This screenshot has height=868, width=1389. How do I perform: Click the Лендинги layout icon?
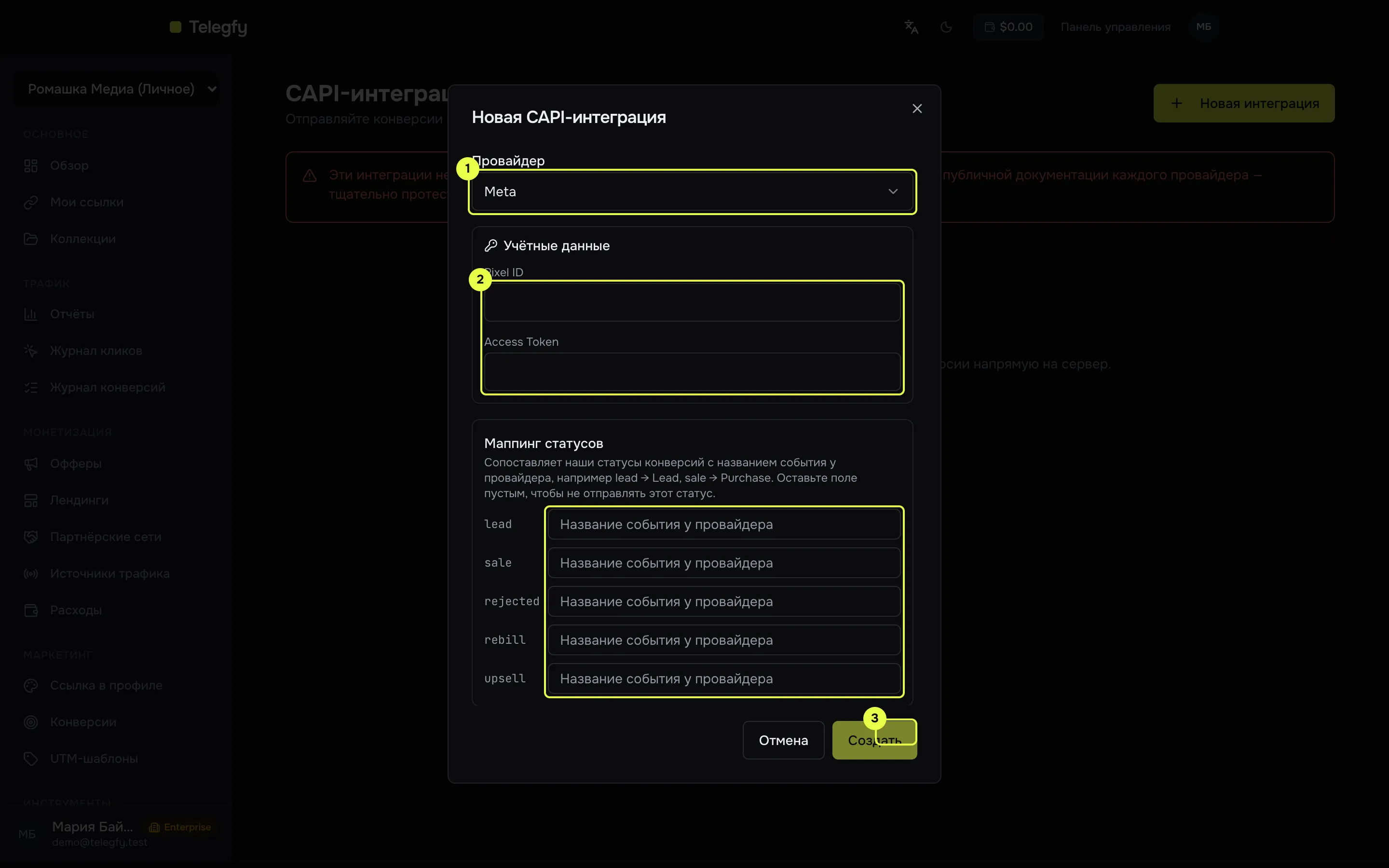[x=31, y=500]
